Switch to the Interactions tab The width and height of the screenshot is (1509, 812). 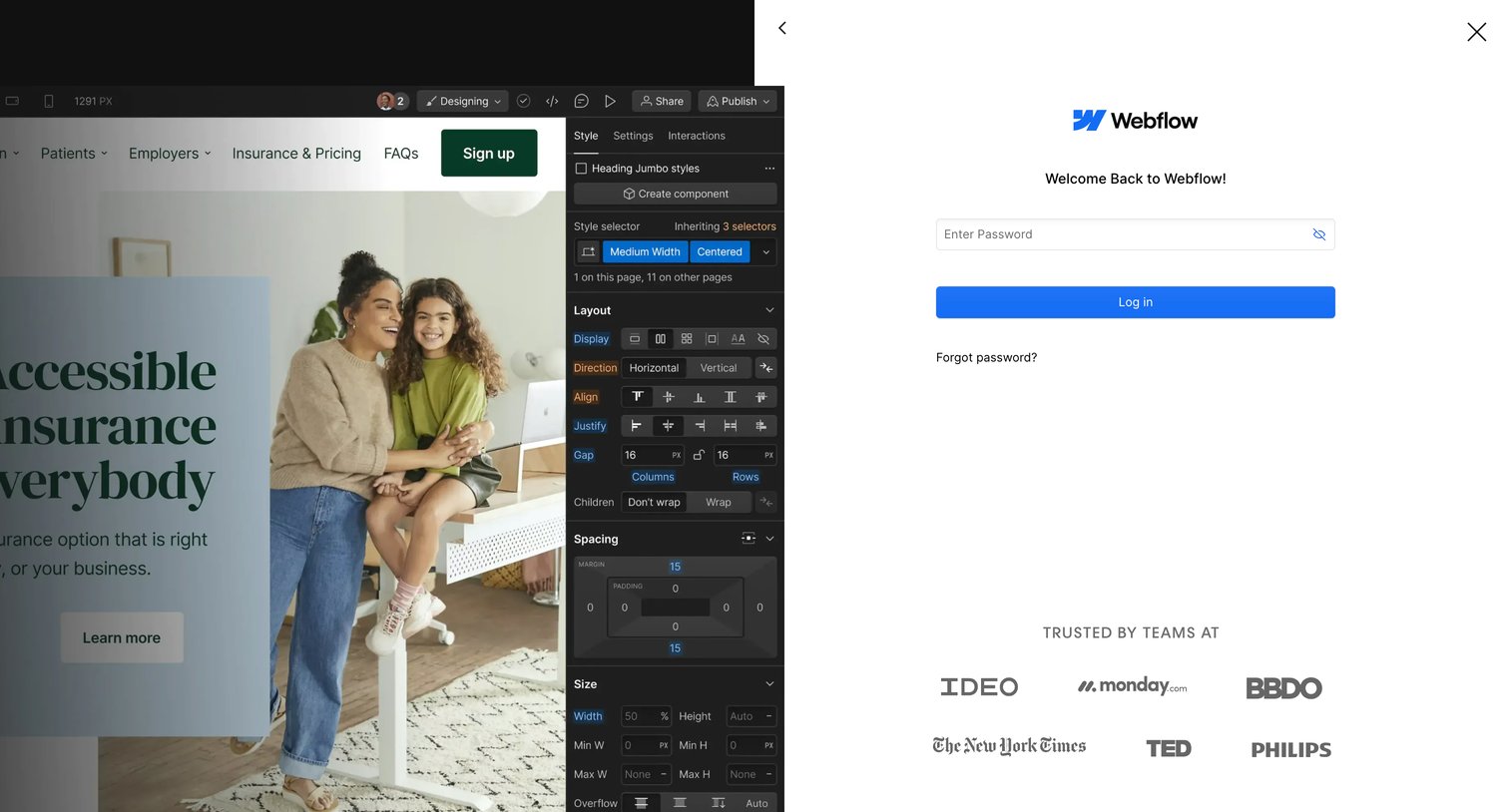(697, 136)
